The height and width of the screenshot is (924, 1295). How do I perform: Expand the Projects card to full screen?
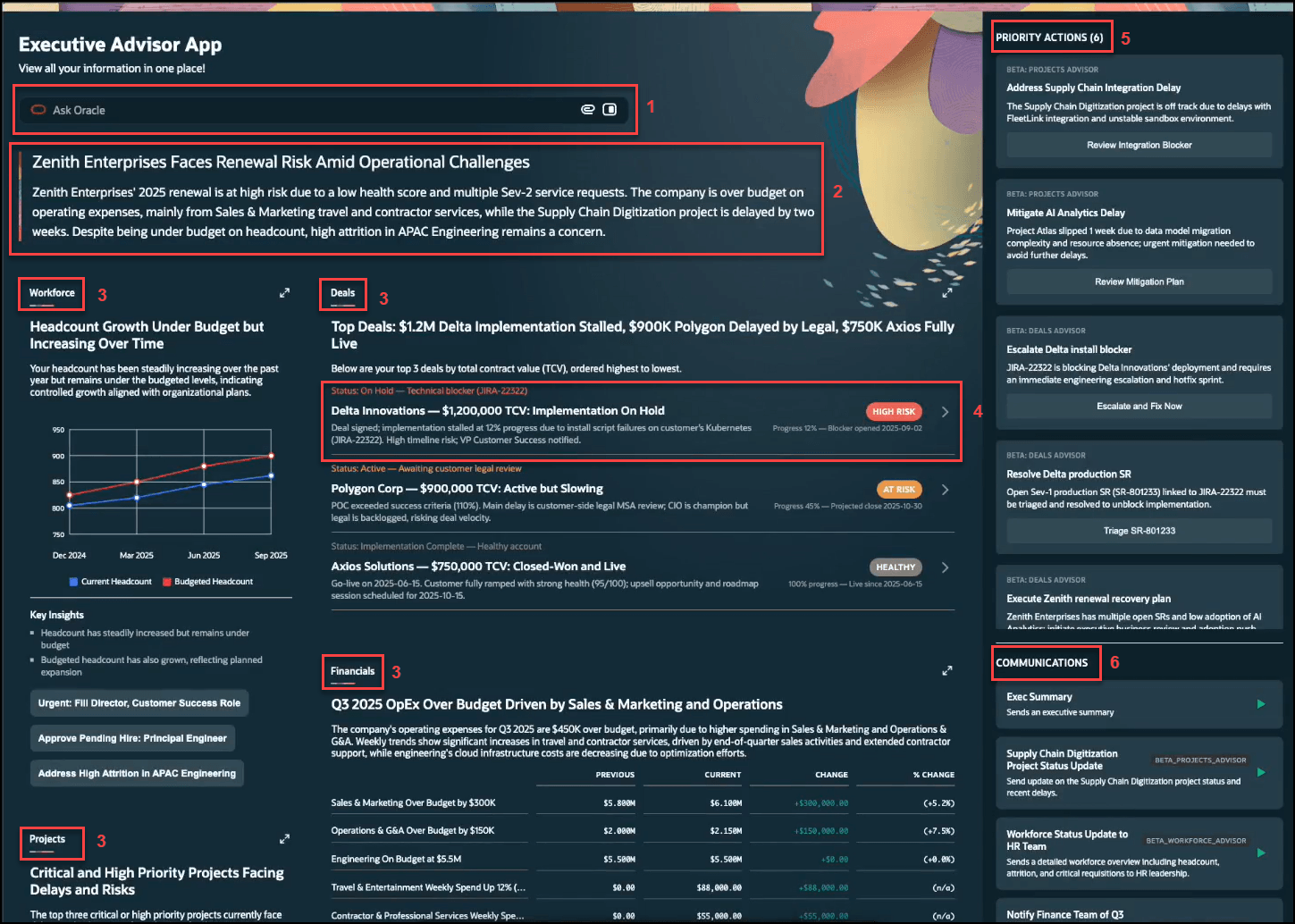[x=284, y=839]
